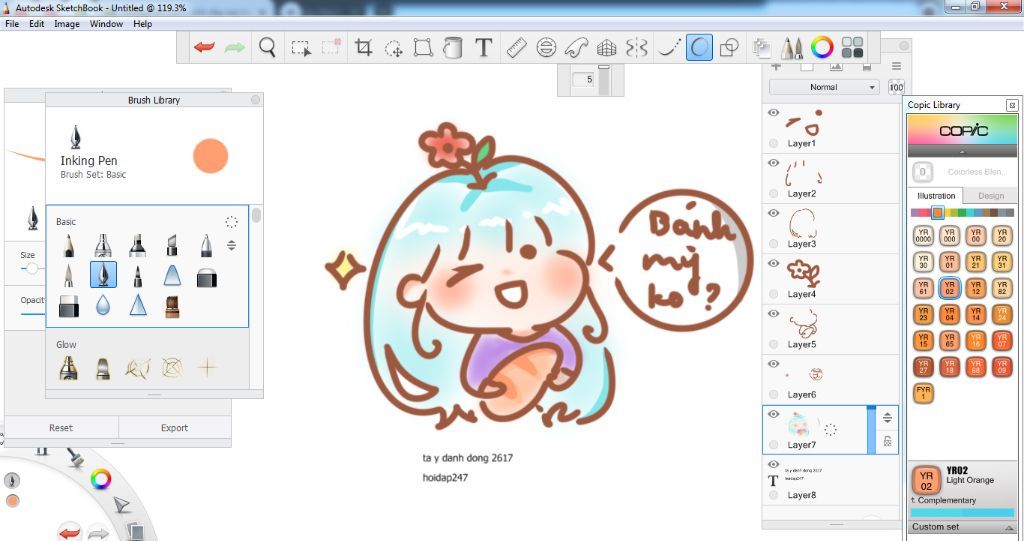Hide Layer6 using its eye icon
Image resolution: width=1024 pixels, height=541 pixels.
click(774, 364)
